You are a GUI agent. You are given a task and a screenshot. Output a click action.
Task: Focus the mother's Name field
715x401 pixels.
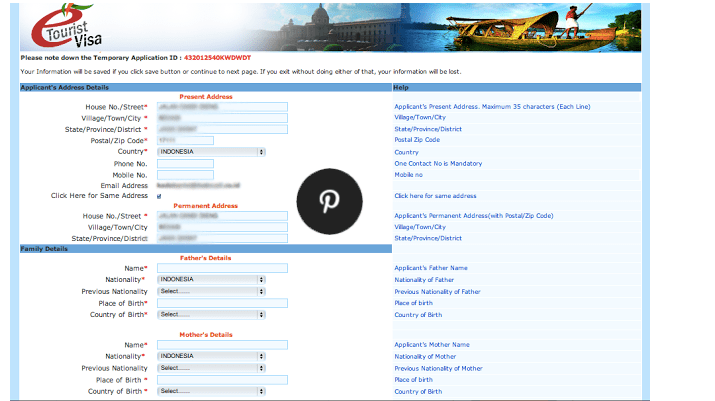(x=221, y=345)
